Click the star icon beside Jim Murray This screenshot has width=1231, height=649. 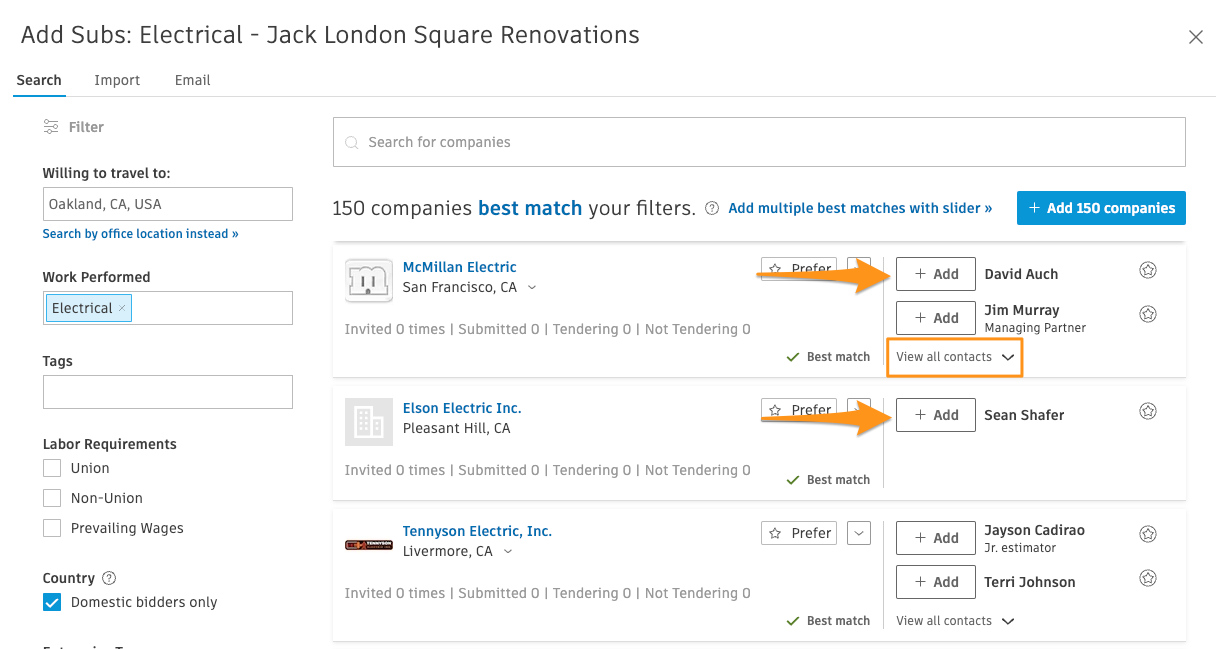[1148, 314]
